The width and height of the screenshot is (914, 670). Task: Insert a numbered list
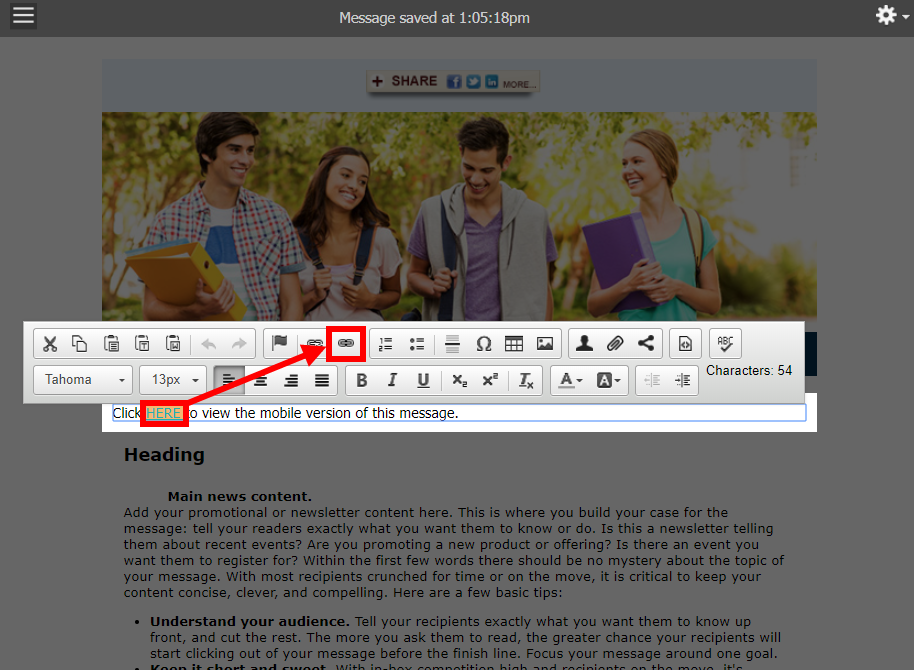coord(386,344)
